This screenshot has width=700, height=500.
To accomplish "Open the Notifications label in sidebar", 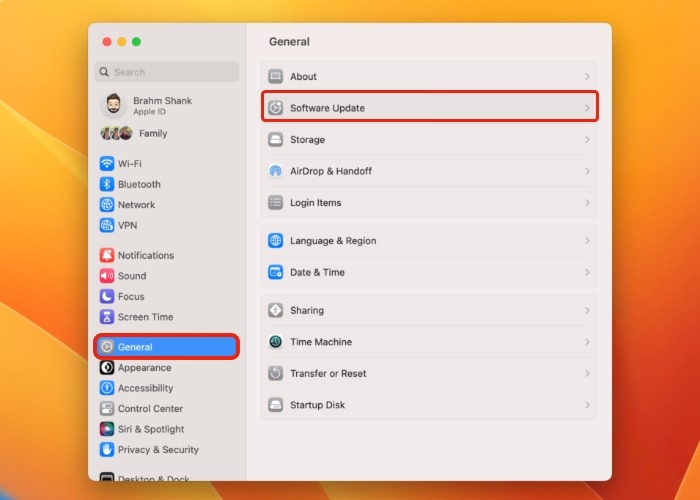I will click(x=146, y=255).
